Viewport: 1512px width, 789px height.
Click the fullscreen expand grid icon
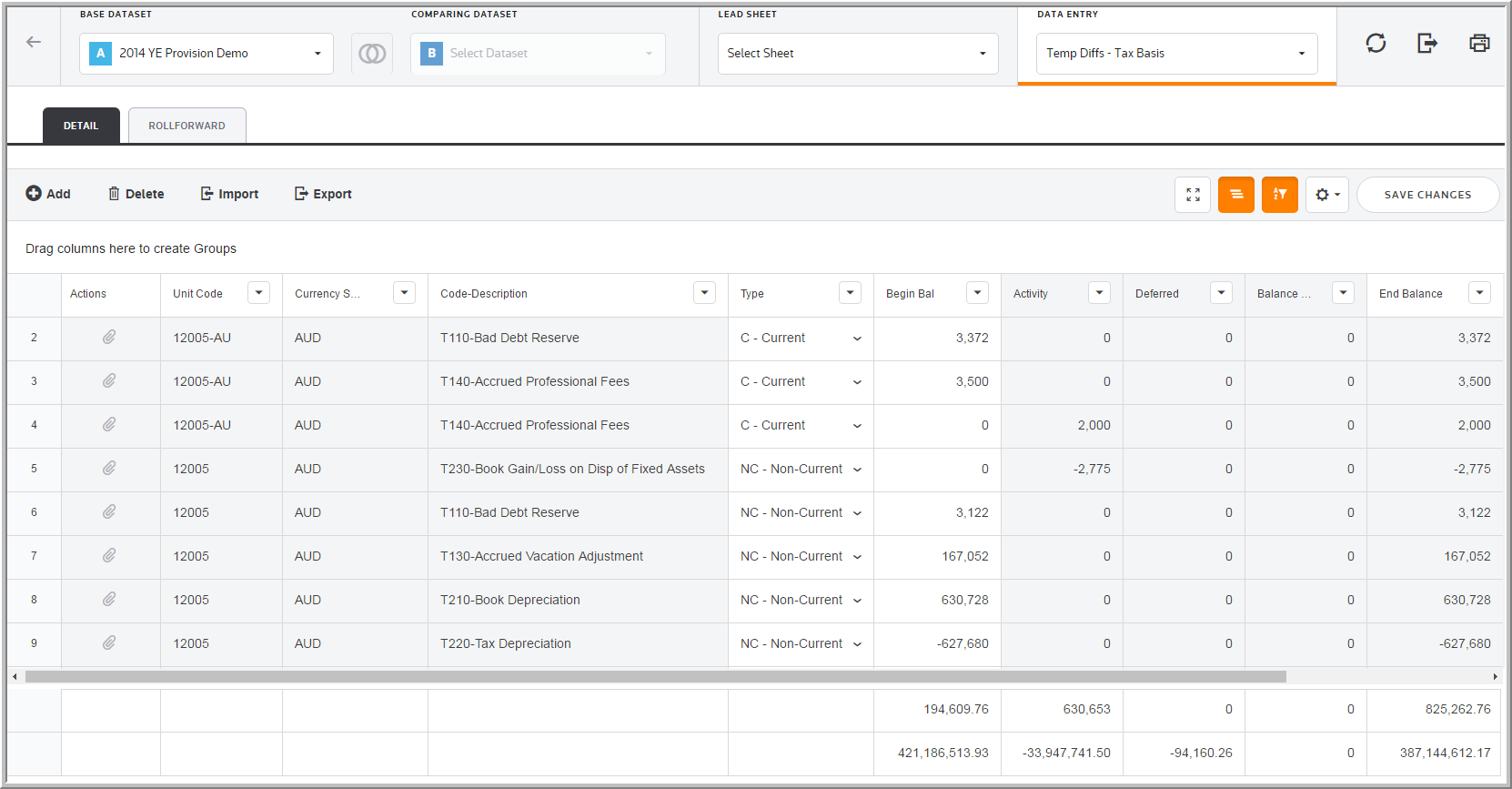[x=1193, y=195]
